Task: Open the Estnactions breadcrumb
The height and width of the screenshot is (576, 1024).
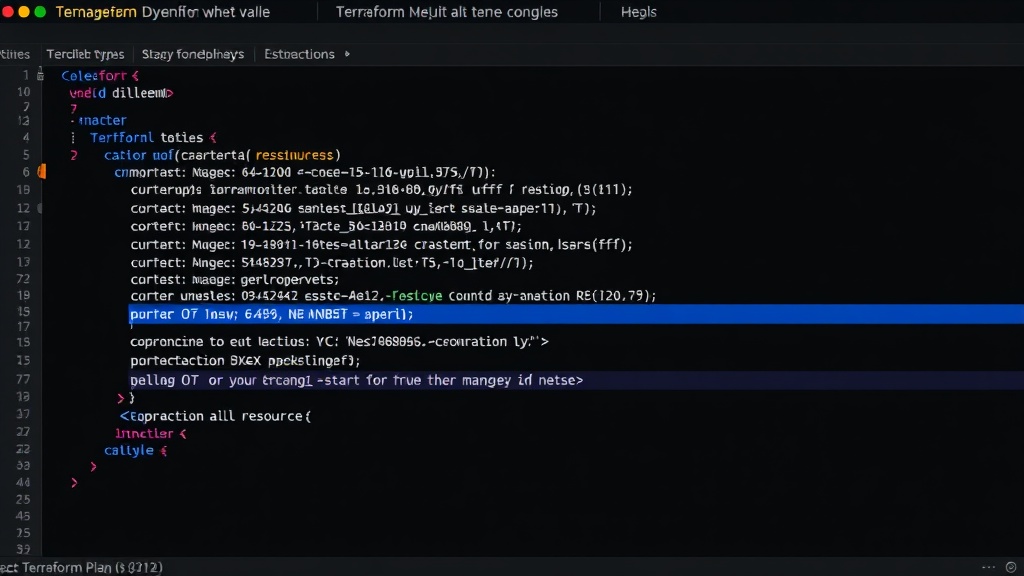Action: pyautogui.click(x=299, y=54)
